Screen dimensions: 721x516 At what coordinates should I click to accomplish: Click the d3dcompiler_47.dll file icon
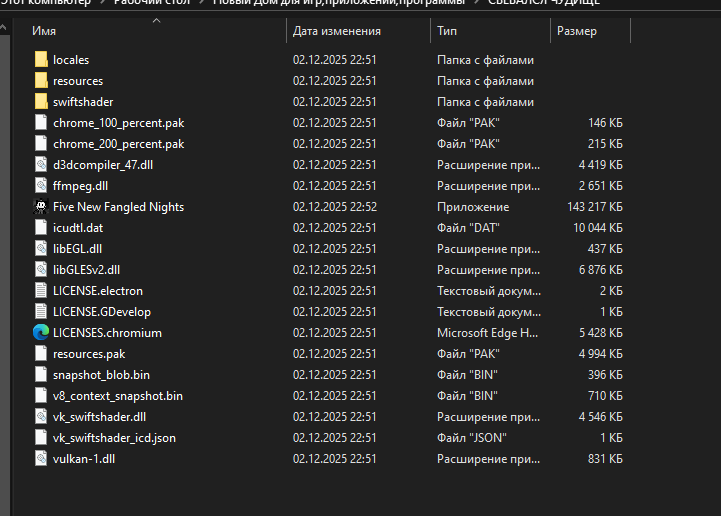click(41, 165)
